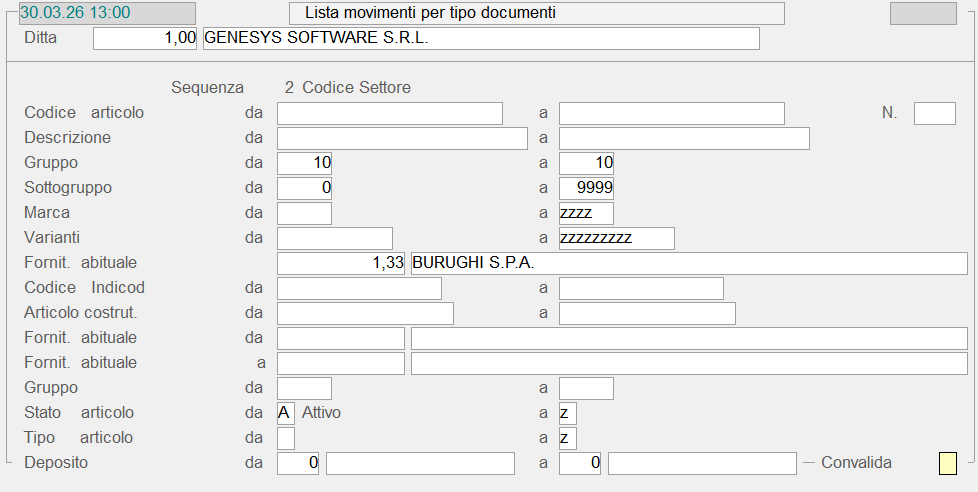
Task: Select the Stato articolo 'da' field with A
Action: click(286, 413)
